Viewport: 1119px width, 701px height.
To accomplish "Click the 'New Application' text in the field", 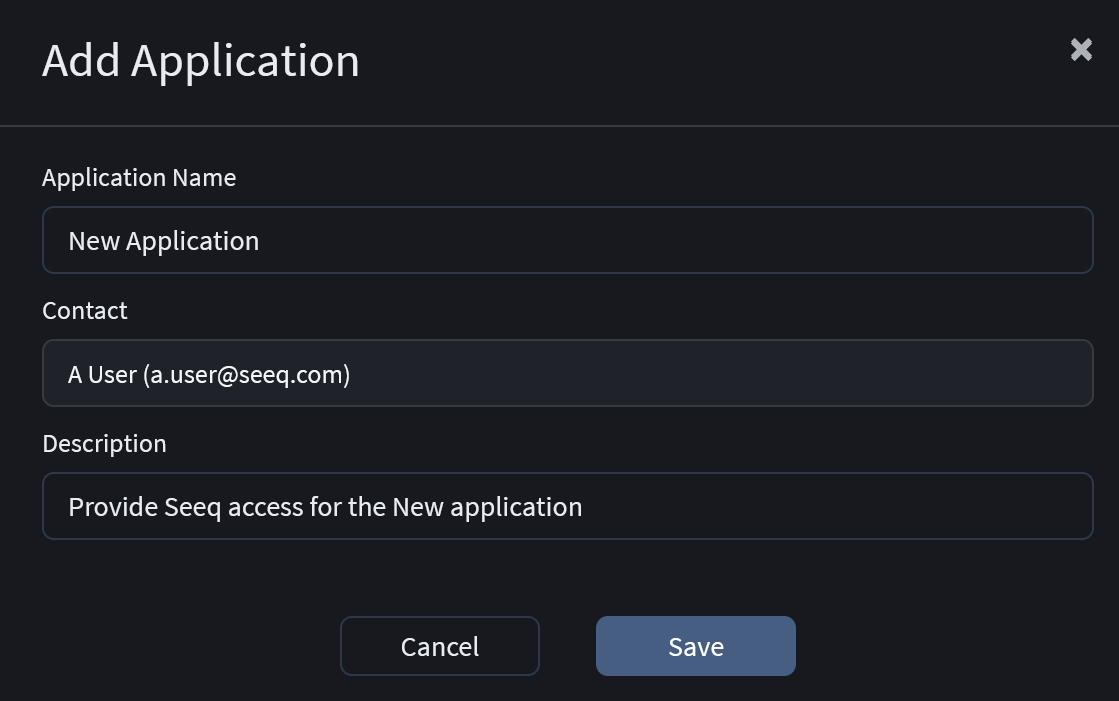I will pos(163,241).
